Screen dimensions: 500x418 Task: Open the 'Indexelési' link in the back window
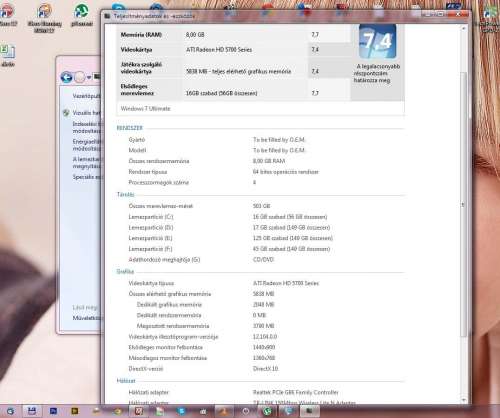[86, 127]
